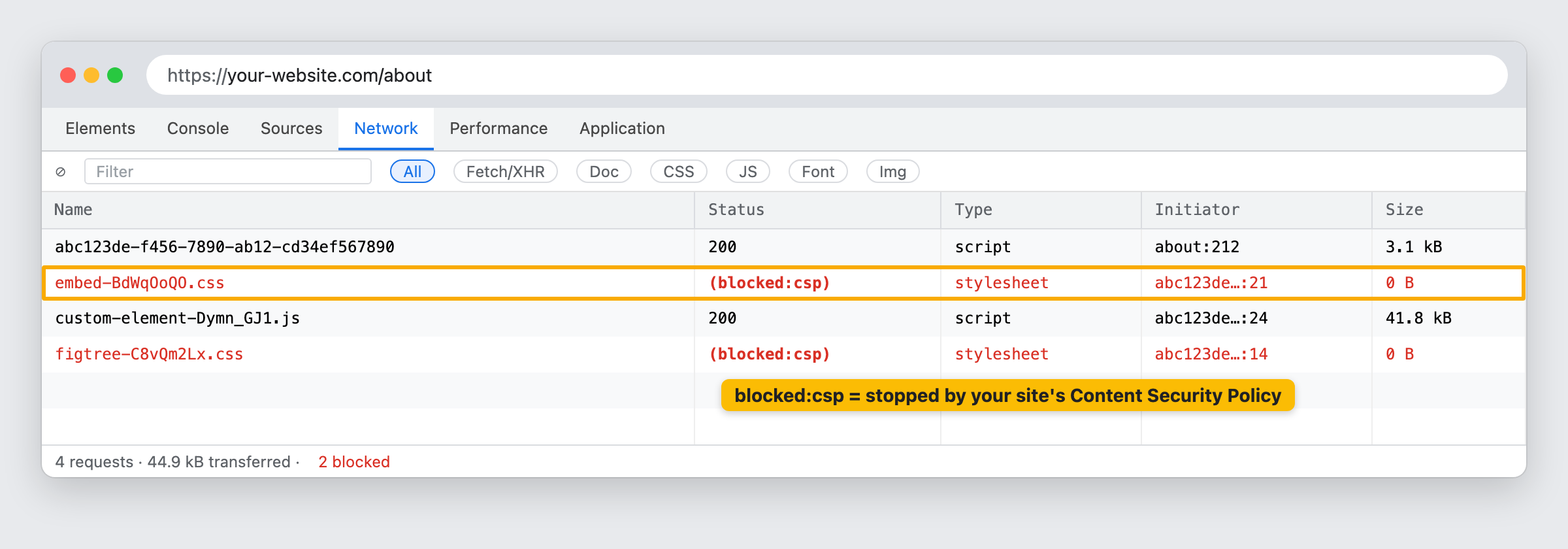Click 0 B size of figtree-C8vQm2Lx.css

click(1400, 354)
